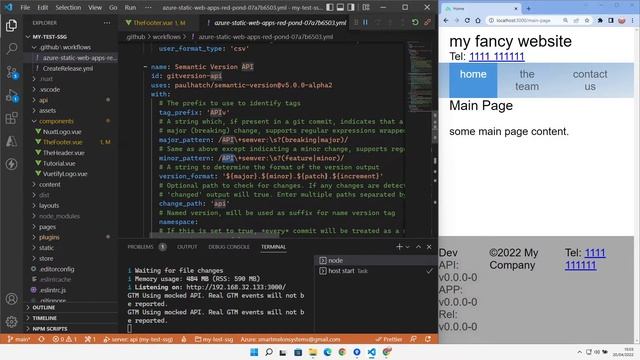Click the debug Disconnect icon
This screenshot has height=360, width=640.
pos(427,22)
